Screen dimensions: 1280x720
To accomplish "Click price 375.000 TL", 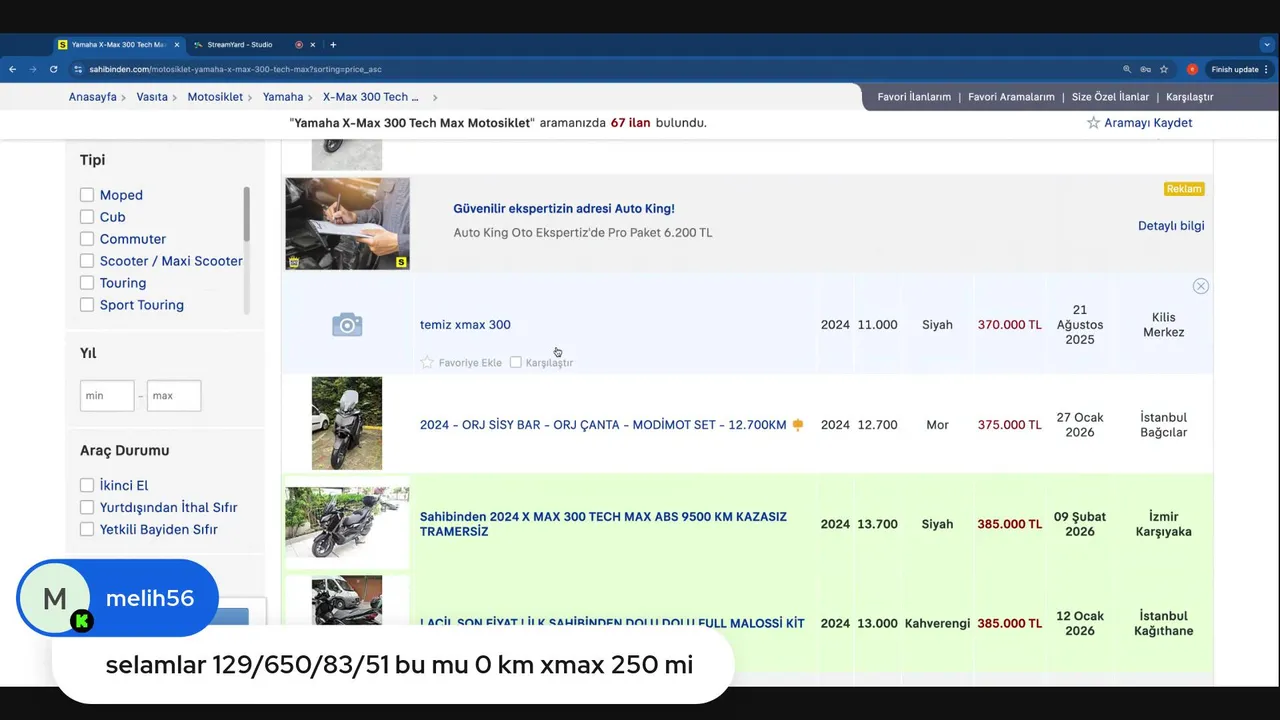I will click(x=1009, y=425).
